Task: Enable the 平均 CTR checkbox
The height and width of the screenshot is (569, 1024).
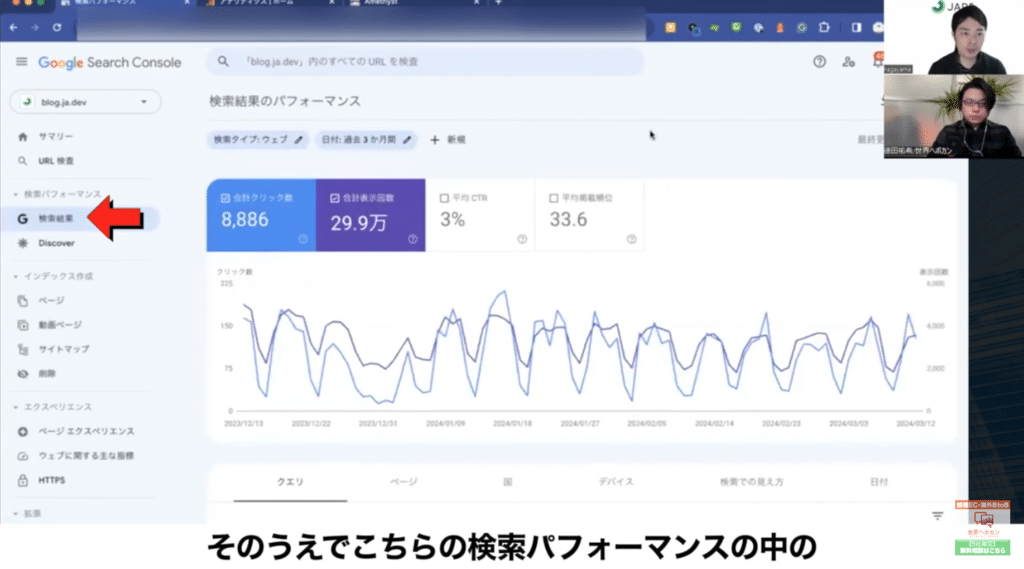Action: (444, 198)
